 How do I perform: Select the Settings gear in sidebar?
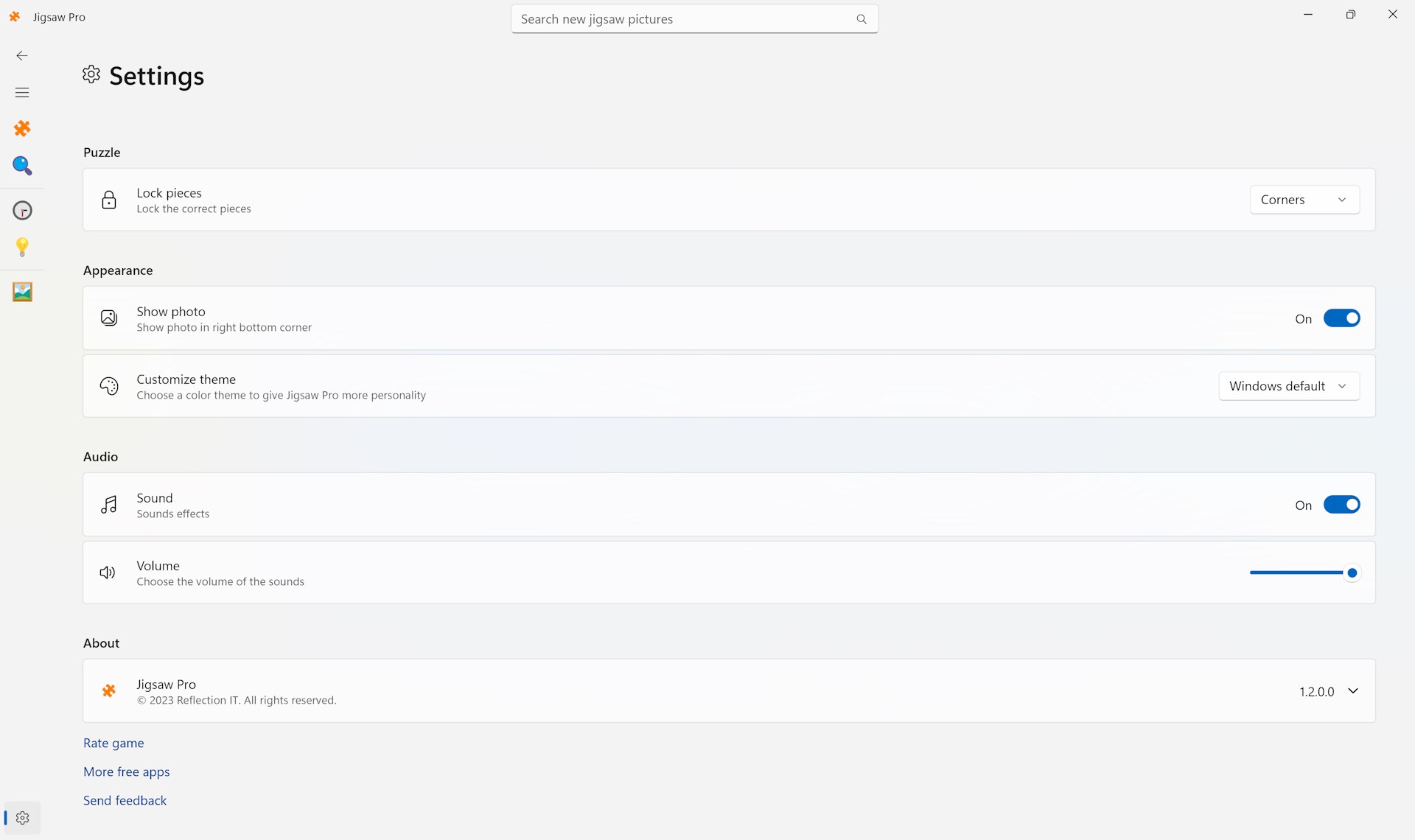pos(22,818)
